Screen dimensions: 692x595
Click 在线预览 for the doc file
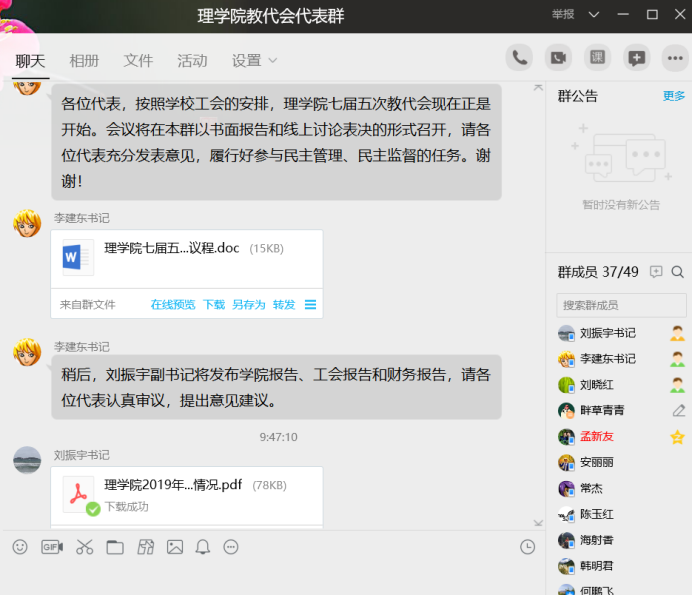pyautogui.click(x=173, y=305)
